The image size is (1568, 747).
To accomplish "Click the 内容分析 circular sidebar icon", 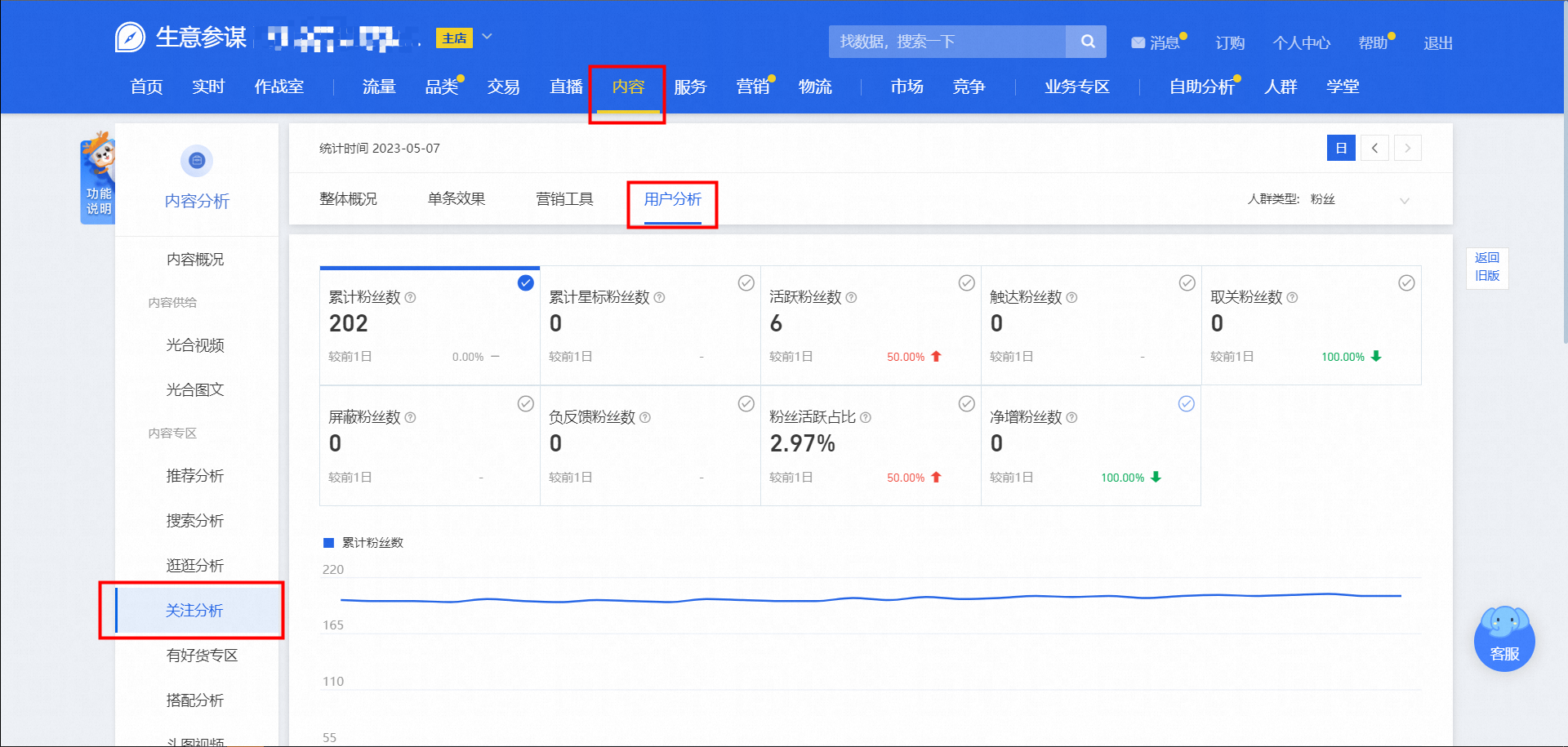I will pos(197,161).
